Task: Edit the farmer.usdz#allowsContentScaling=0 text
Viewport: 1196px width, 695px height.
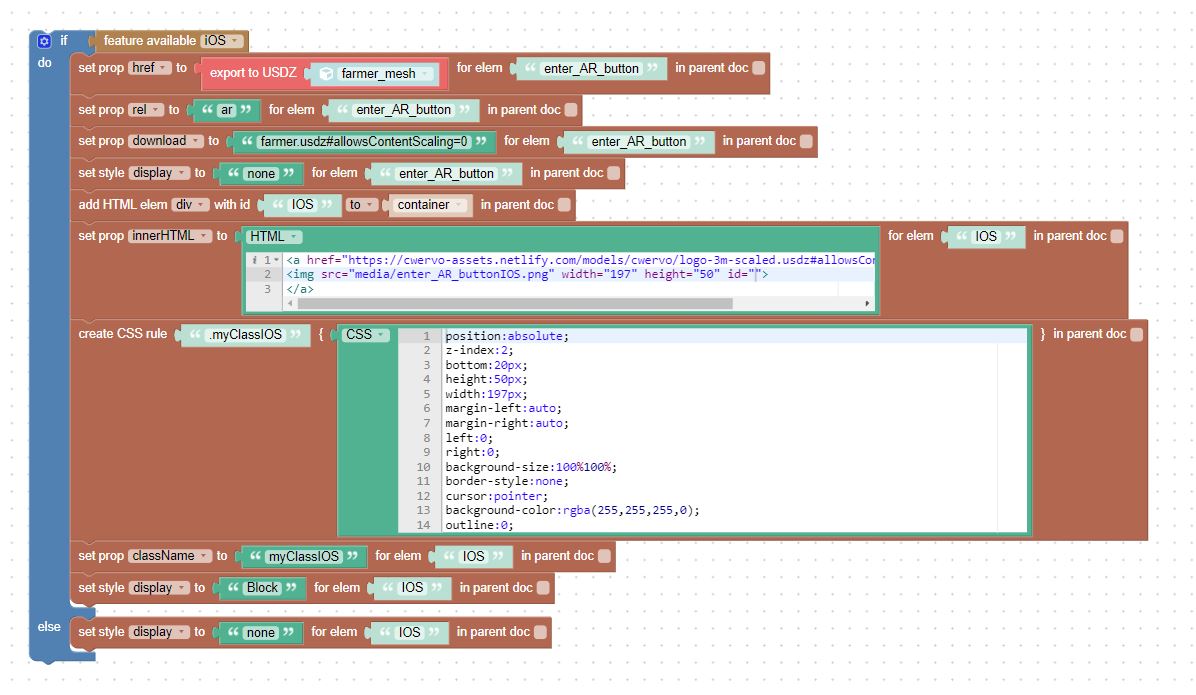Action: click(x=364, y=141)
